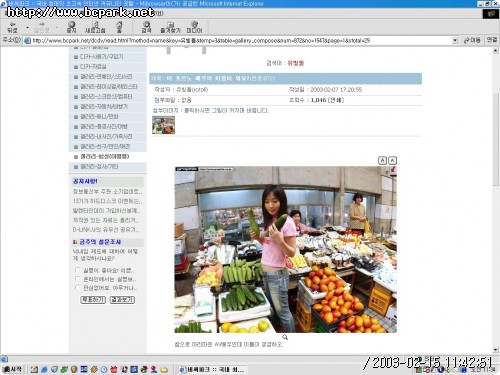
Task: Click the attached image thumbnail
Action: (163, 125)
